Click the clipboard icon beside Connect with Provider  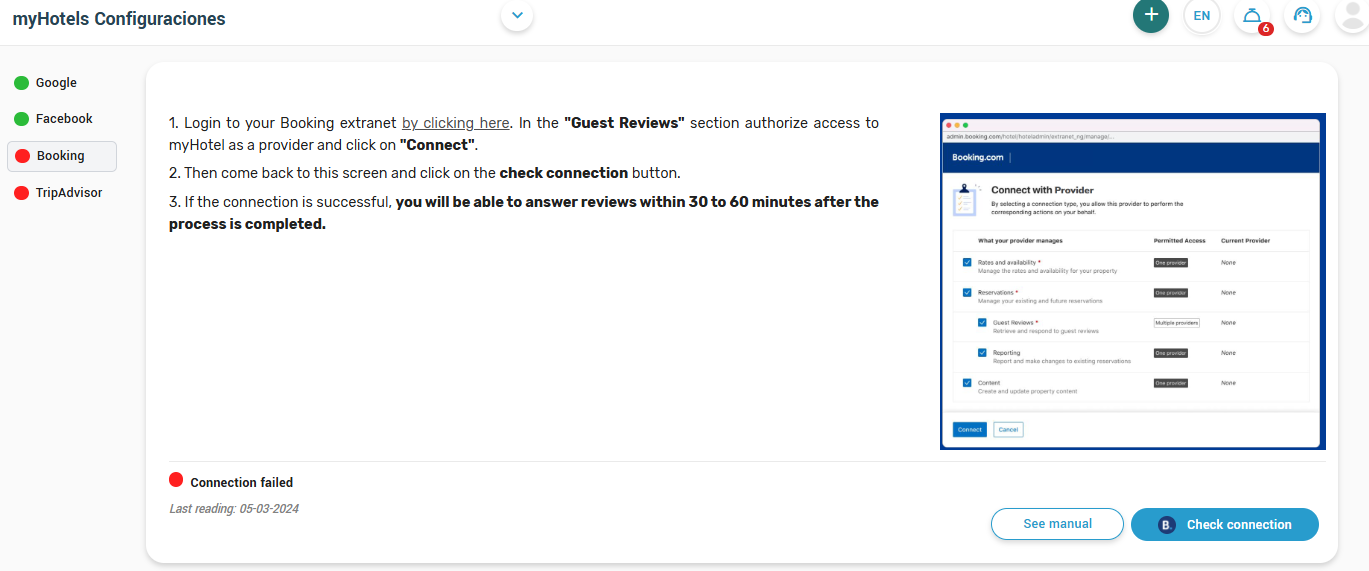(964, 198)
